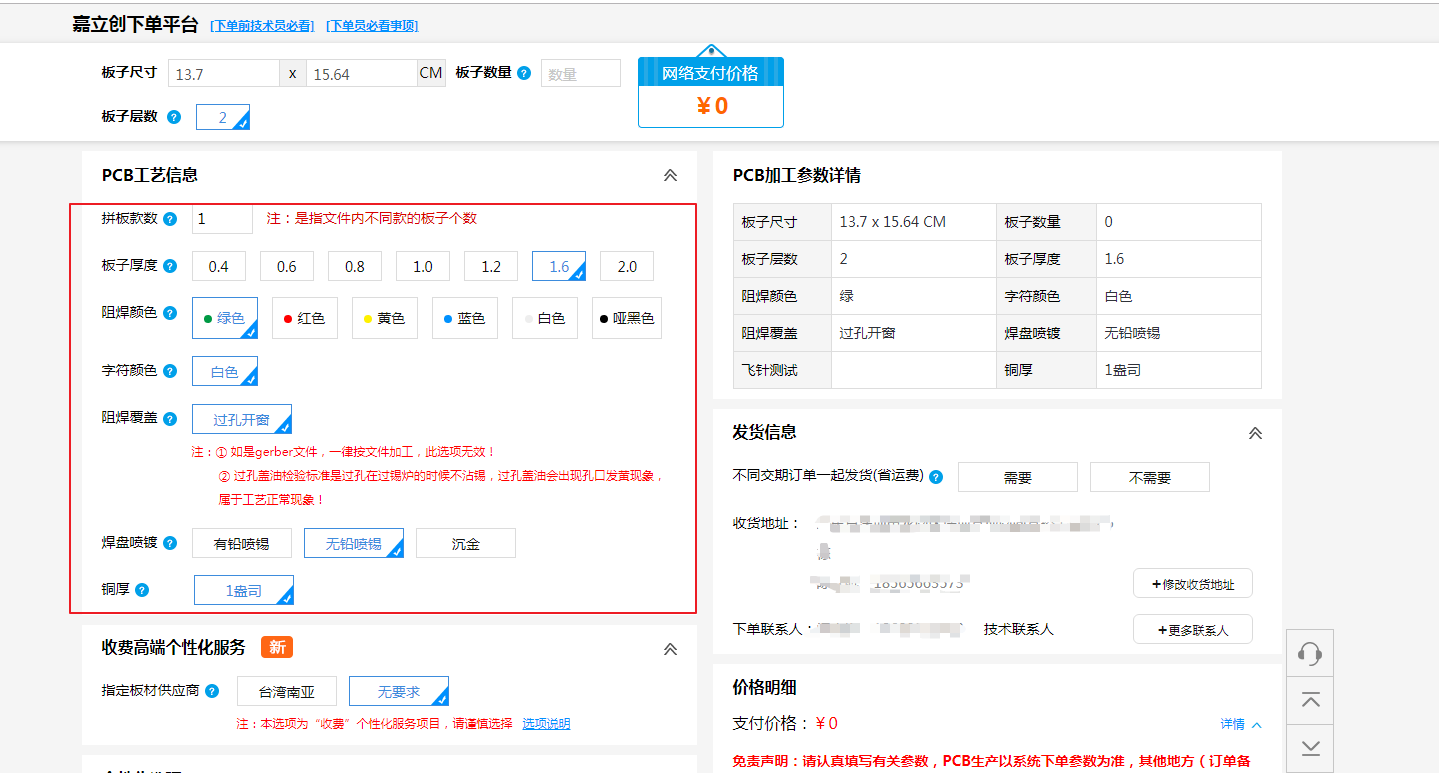The height and width of the screenshot is (773, 1439).
Task: Select board thickness 1.2
Action: [491, 266]
